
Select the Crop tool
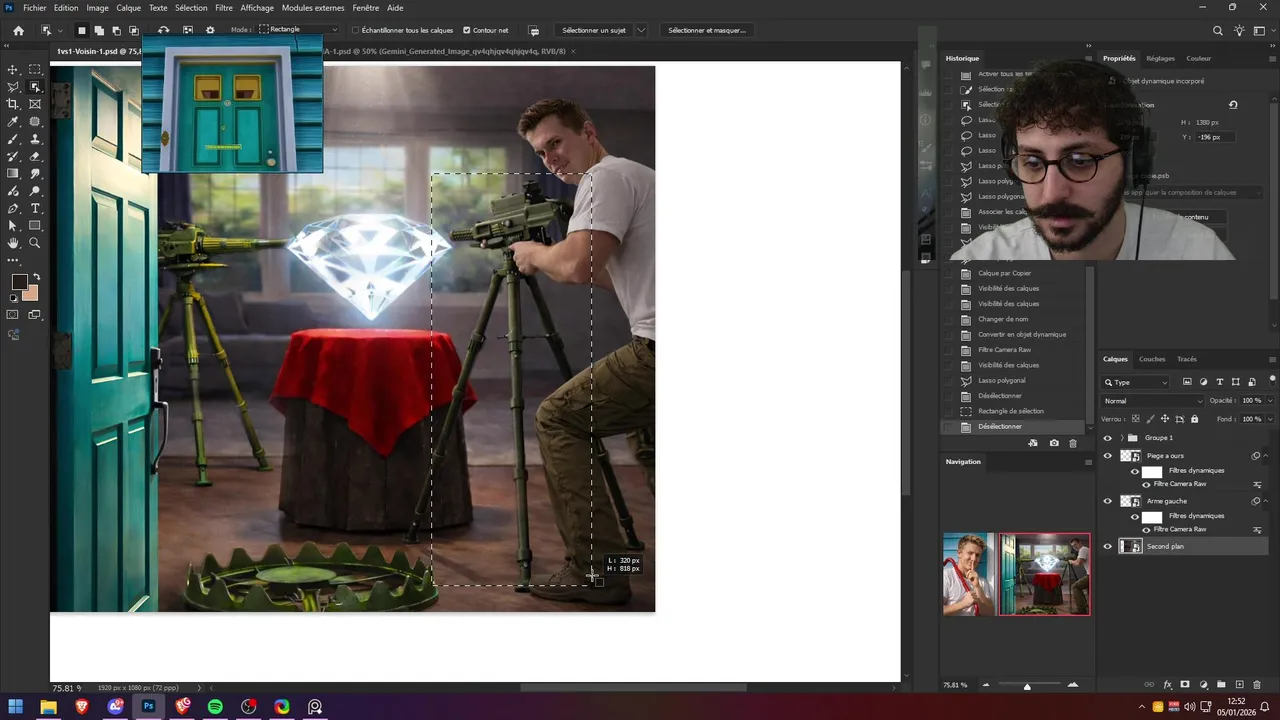[x=13, y=104]
